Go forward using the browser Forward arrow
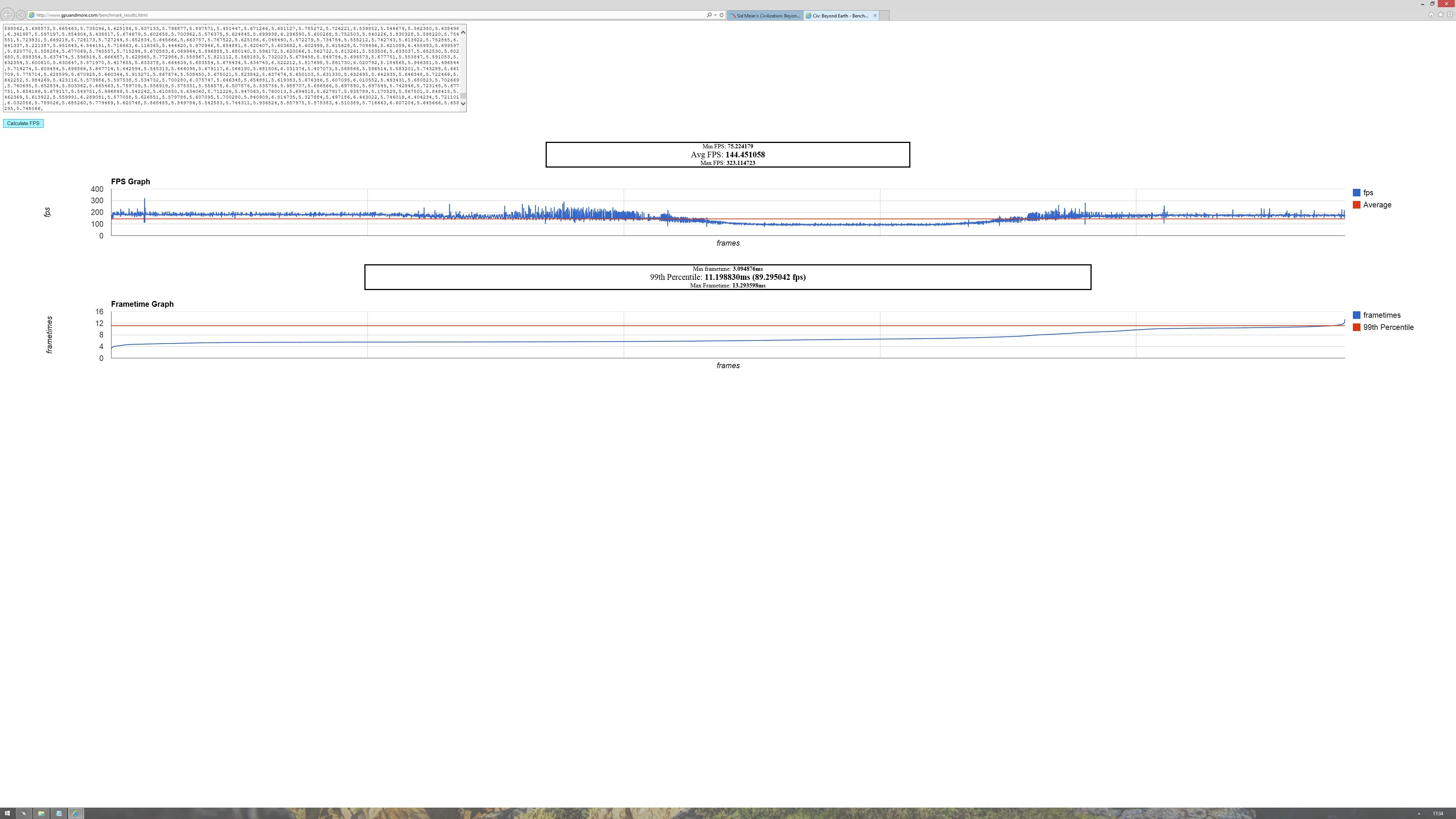 point(21,15)
